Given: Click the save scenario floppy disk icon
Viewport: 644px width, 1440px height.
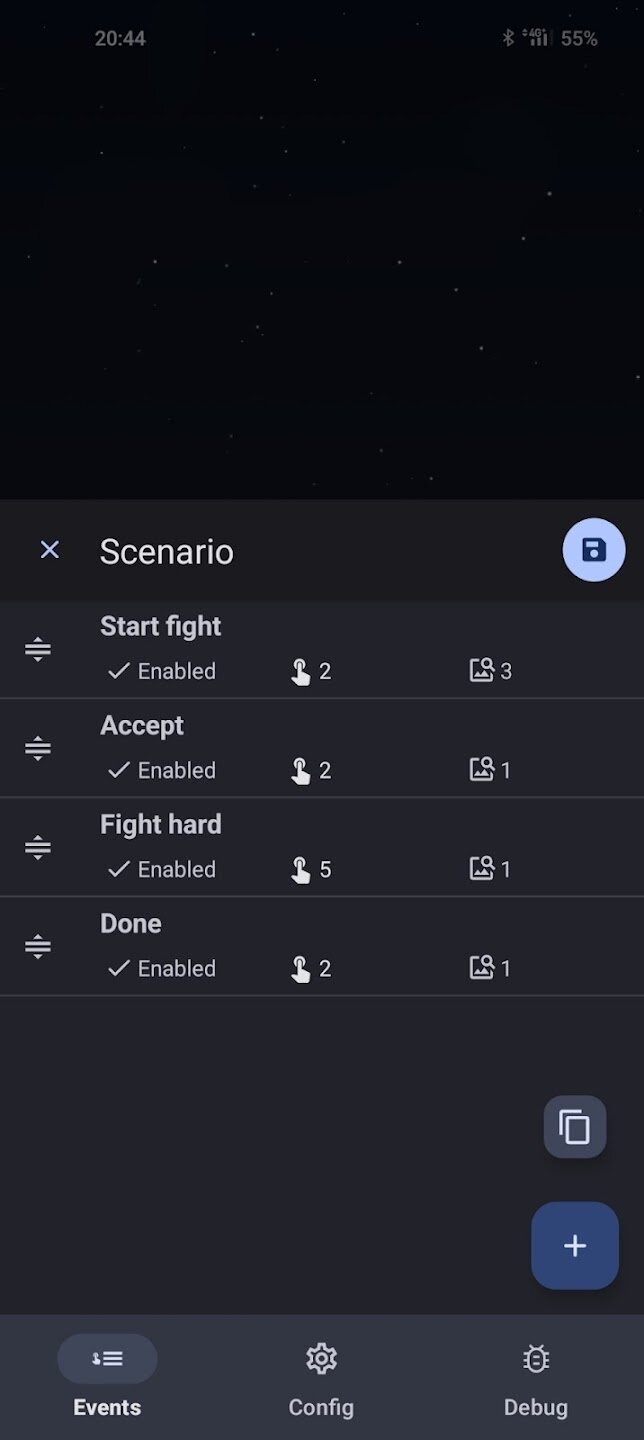Looking at the screenshot, I should pos(594,550).
